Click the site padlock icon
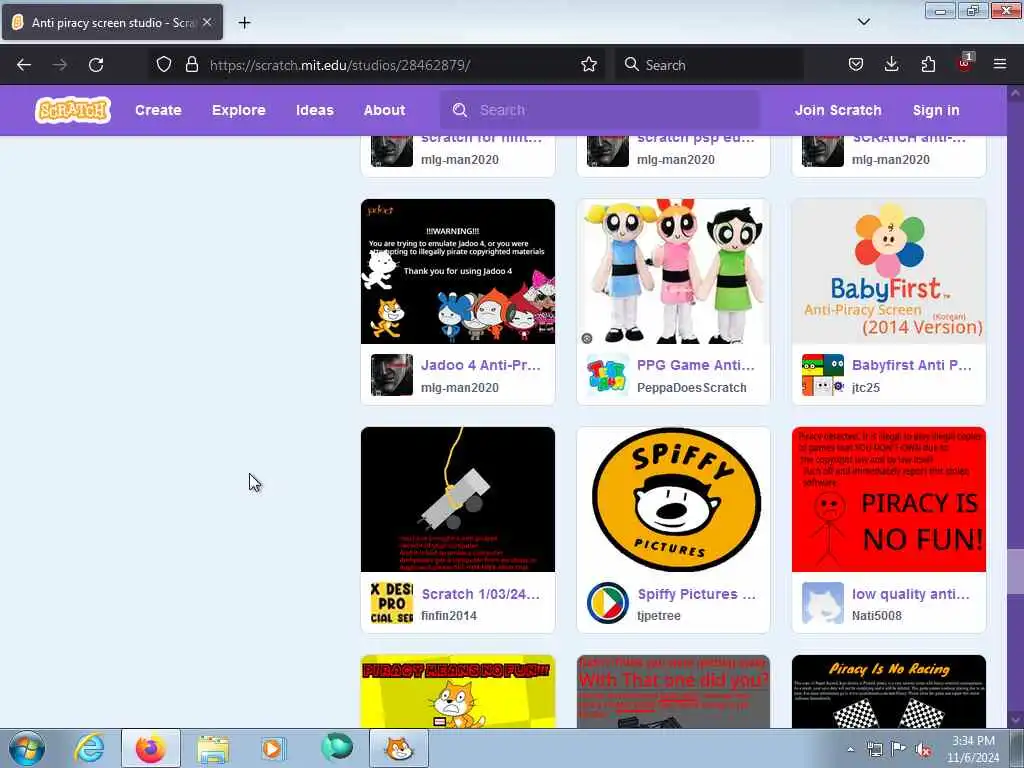The image size is (1024, 768). (191, 65)
